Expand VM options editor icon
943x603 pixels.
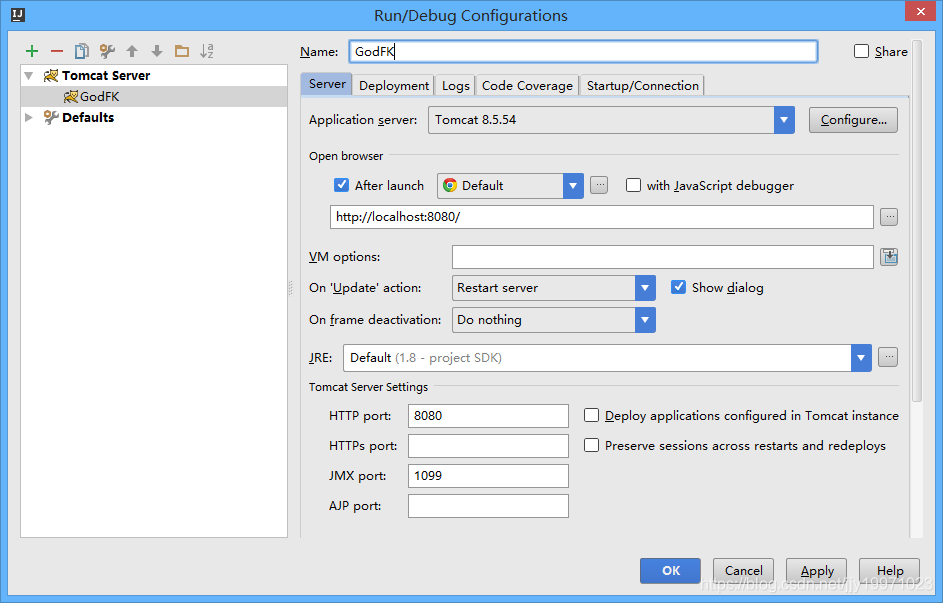click(889, 257)
